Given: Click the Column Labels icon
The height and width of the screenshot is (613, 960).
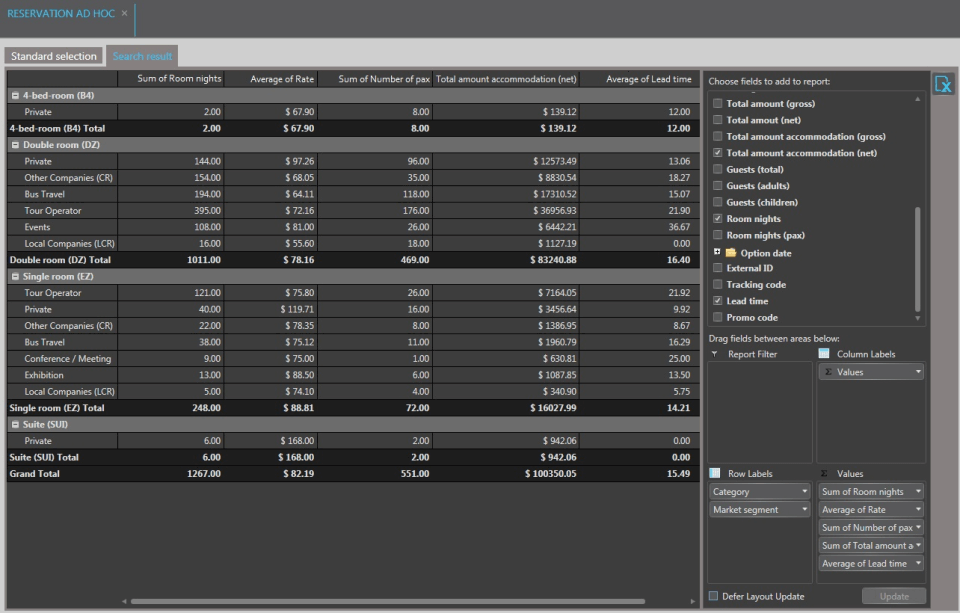Looking at the screenshot, I should click(x=824, y=354).
